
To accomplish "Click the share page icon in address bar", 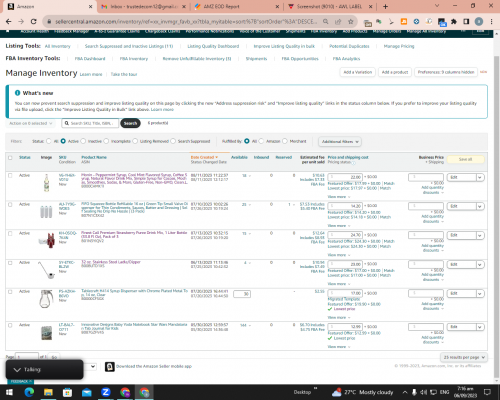I will coord(338,21).
